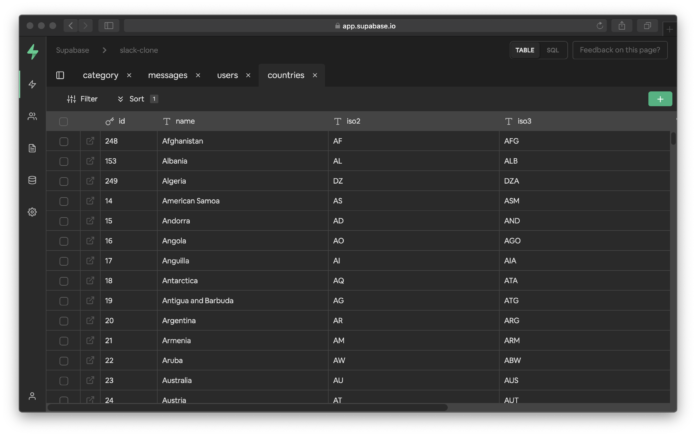This screenshot has height=436, width=696.
Task: Expand the Armenia row with its open icon
Action: [90, 341]
